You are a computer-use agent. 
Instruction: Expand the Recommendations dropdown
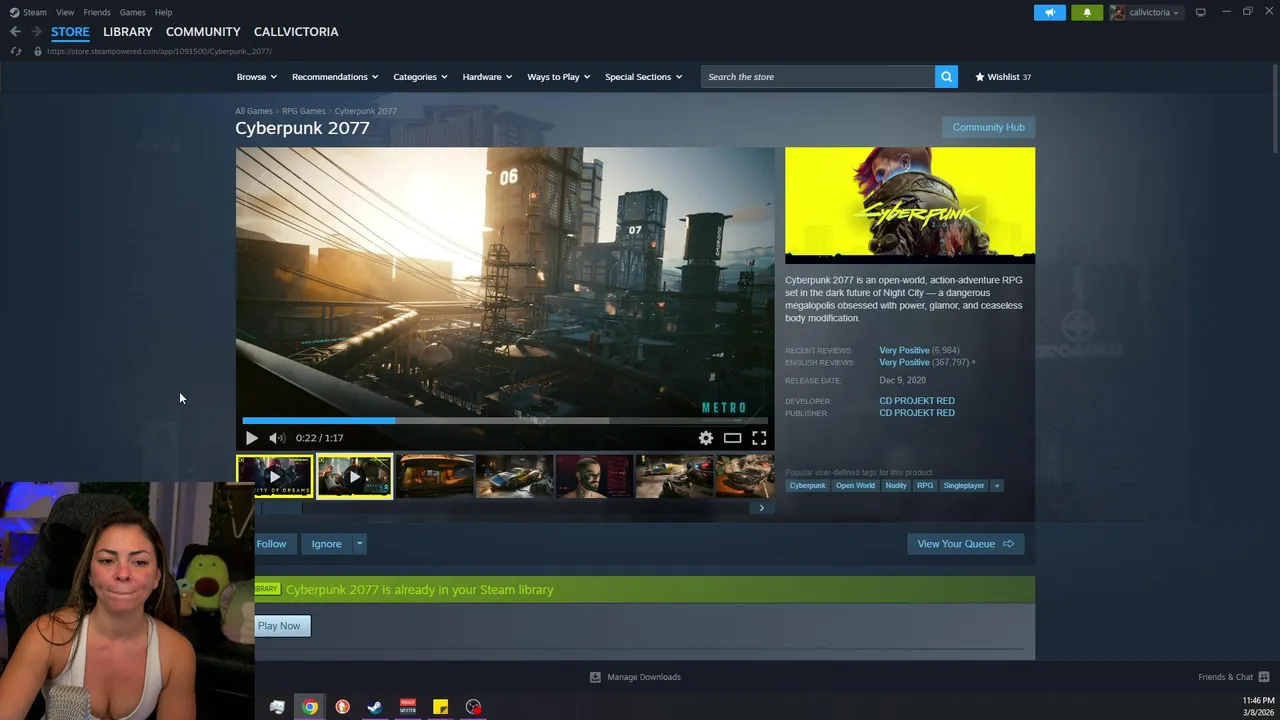point(335,77)
